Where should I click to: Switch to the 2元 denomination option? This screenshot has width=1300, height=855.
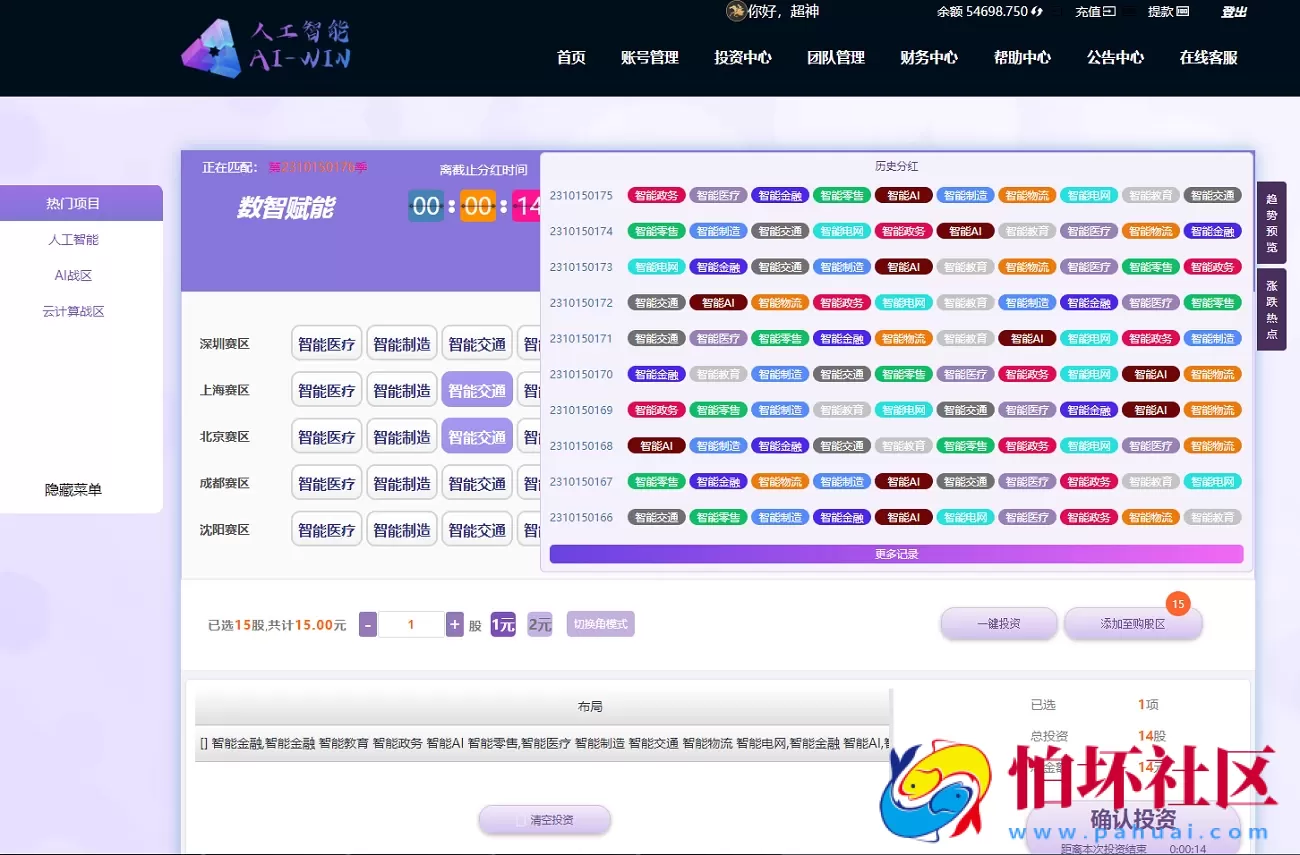pos(538,624)
